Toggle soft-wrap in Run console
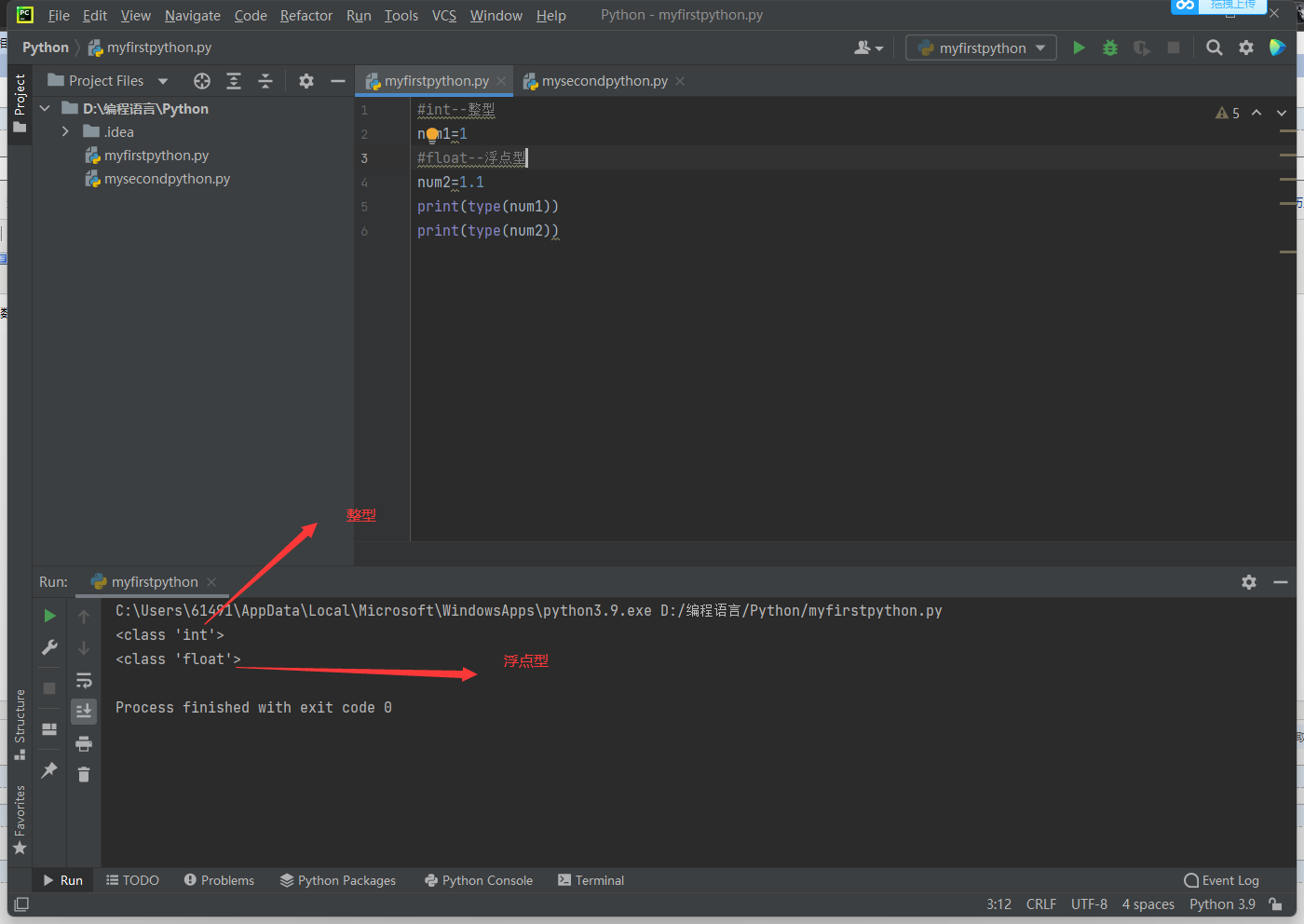1304x924 pixels. 84,680
